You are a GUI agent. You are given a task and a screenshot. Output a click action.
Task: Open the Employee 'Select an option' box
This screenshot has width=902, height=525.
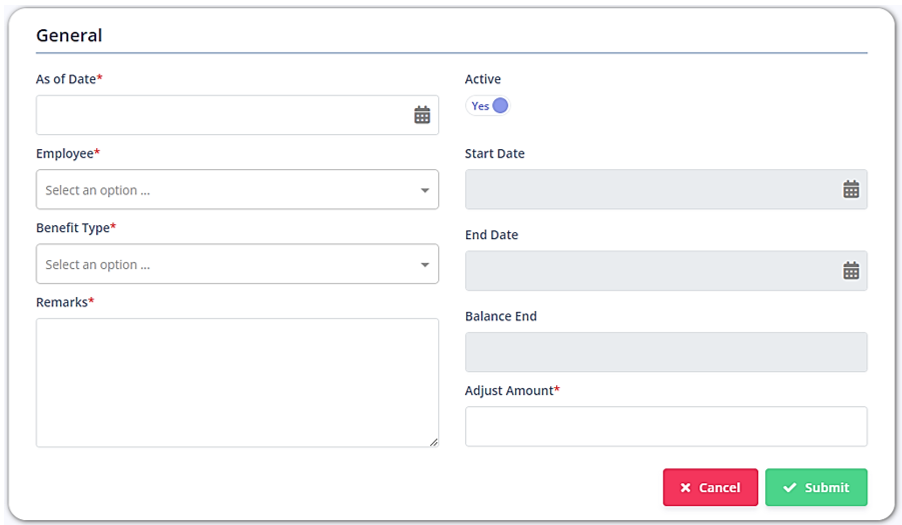click(237, 189)
